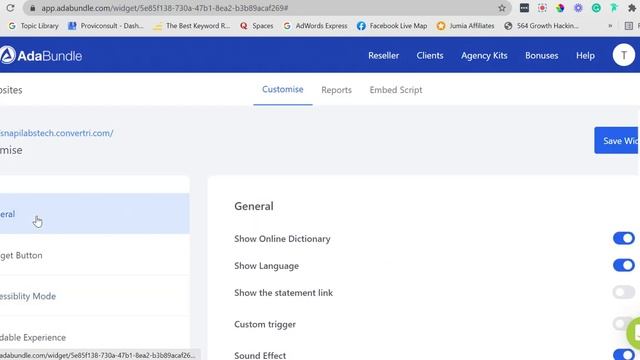
Task: Open the Extensions puzzle-piece icon
Action: tap(632, 8)
